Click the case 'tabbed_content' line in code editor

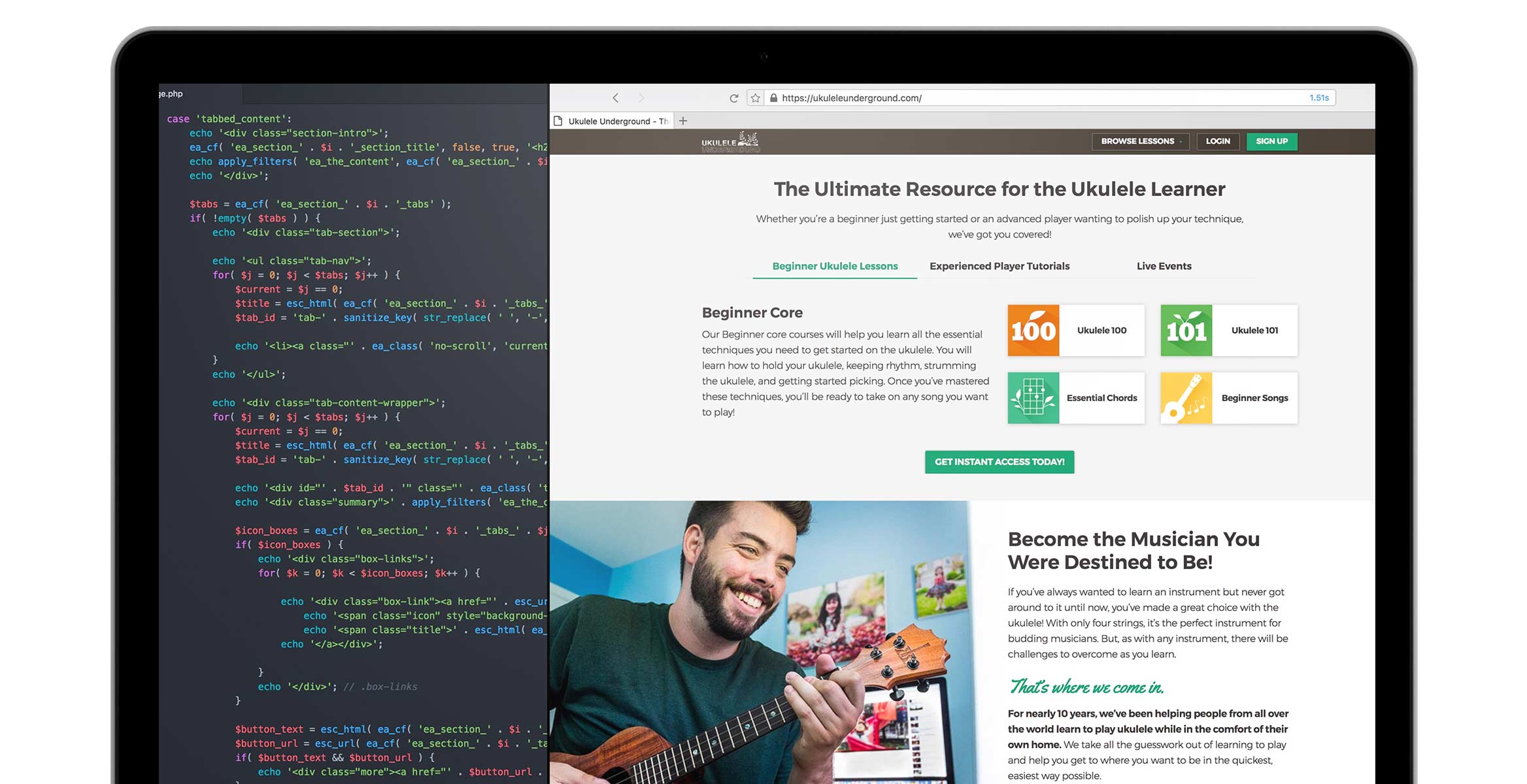pos(229,119)
